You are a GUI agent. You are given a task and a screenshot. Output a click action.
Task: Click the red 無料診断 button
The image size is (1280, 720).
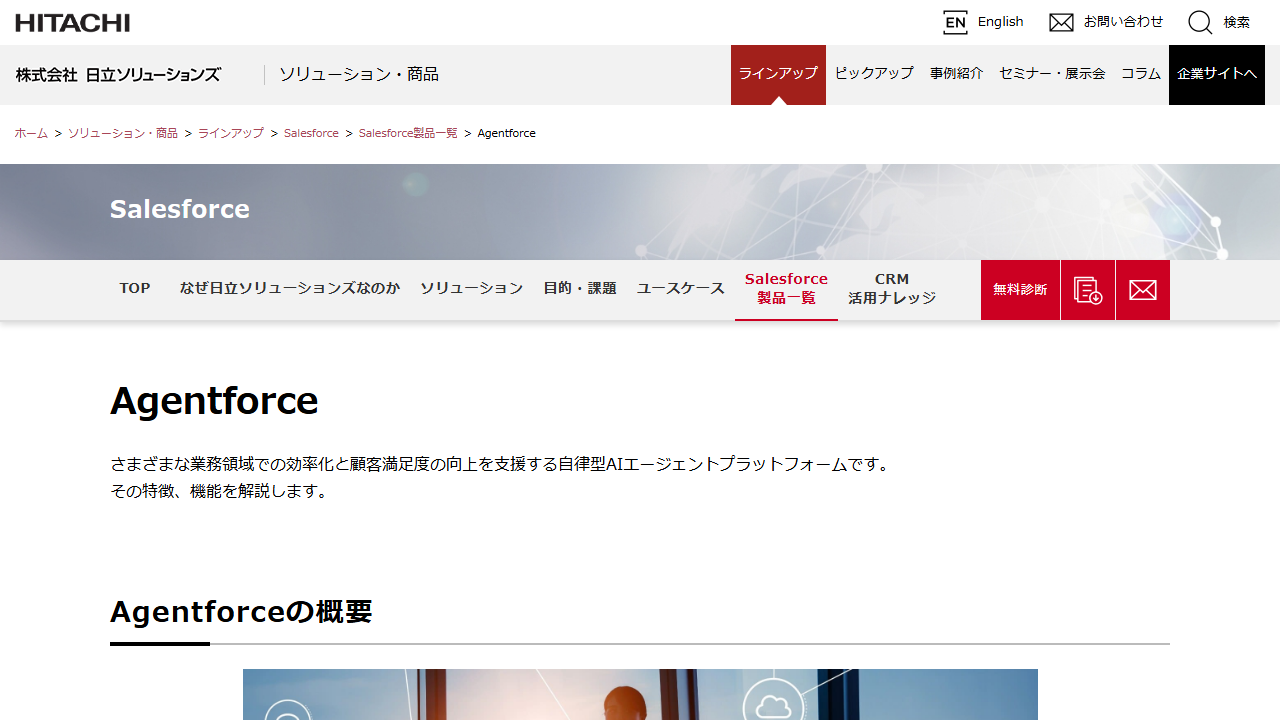(x=1020, y=290)
